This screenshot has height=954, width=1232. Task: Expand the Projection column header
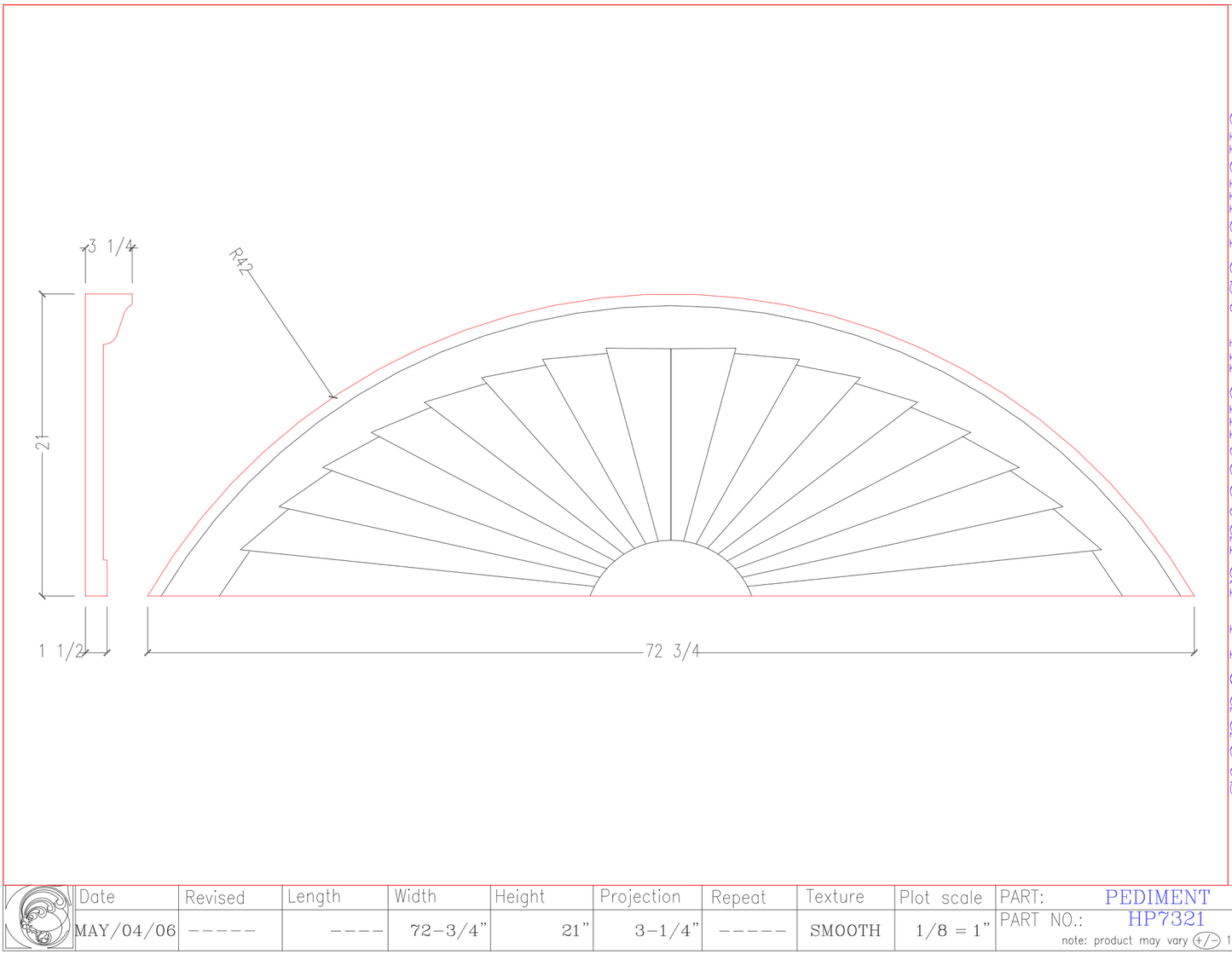(x=640, y=897)
